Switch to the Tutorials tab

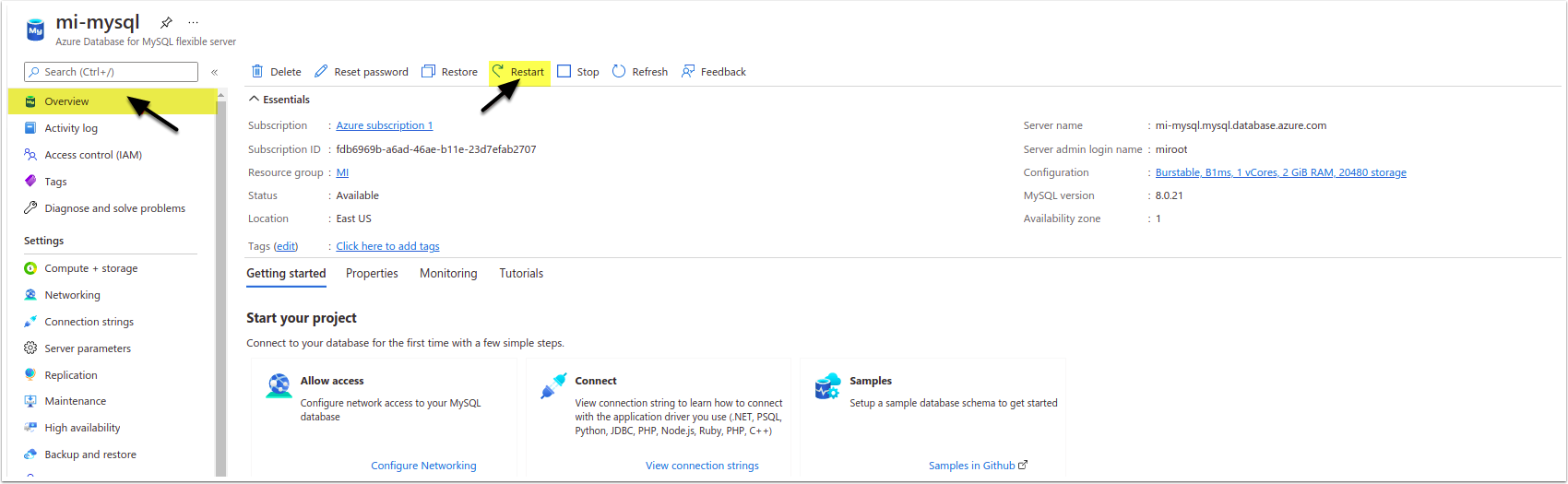(521, 274)
